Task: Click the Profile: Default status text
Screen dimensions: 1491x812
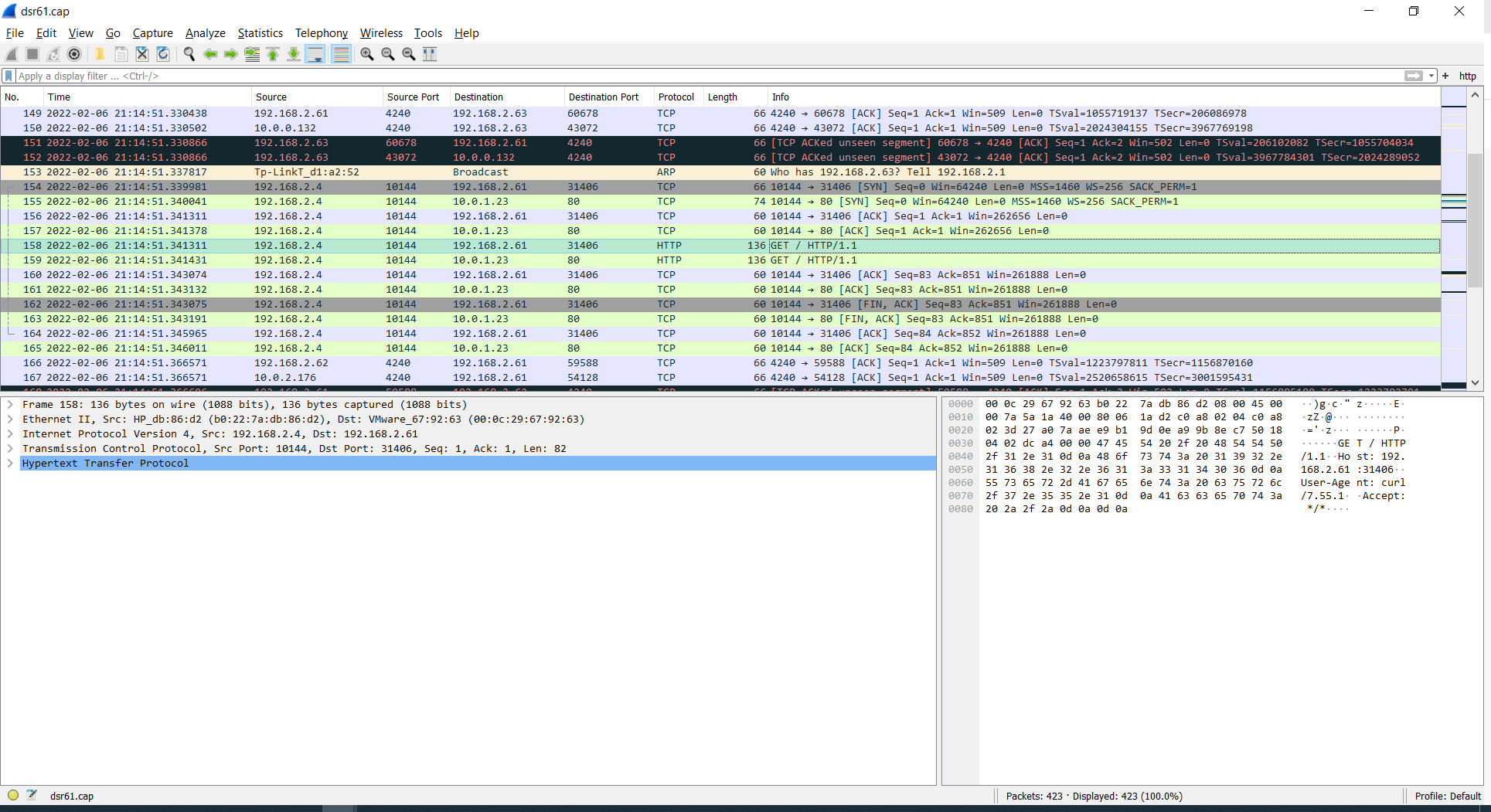Action: [1447, 796]
